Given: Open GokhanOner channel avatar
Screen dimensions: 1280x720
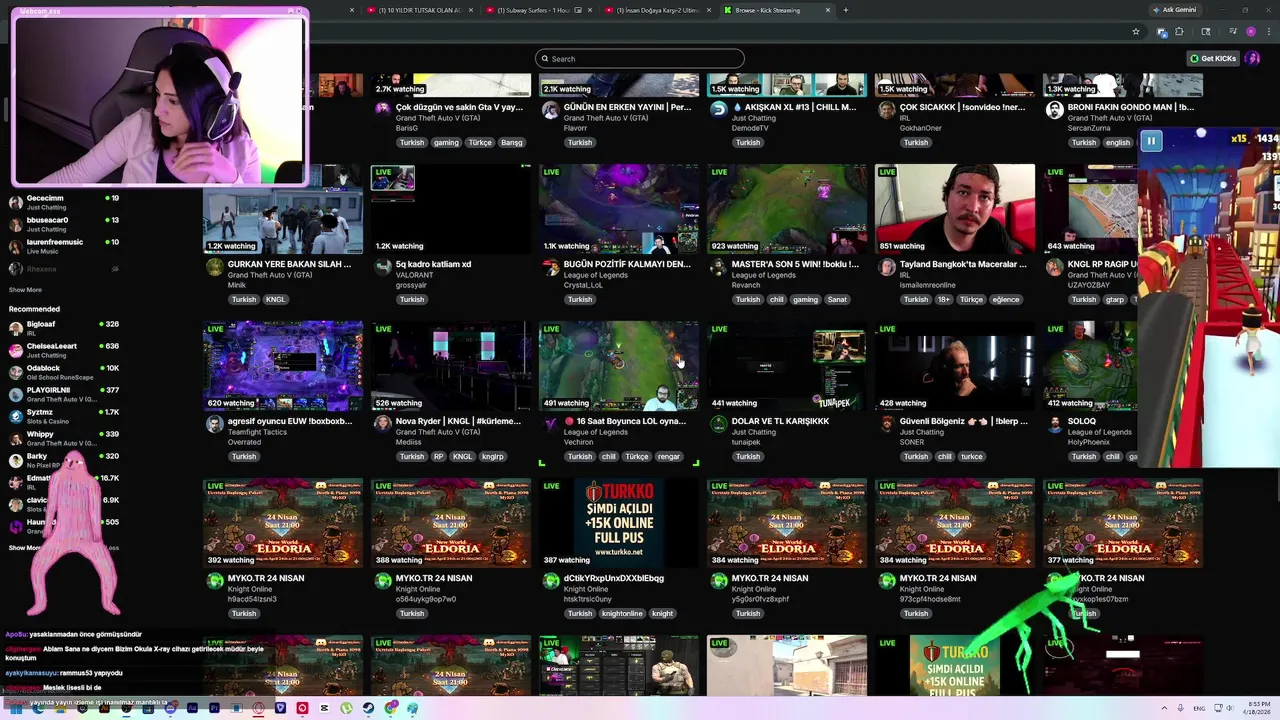Looking at the screenshot, I should pyautogui.click(x=886, y=110).
